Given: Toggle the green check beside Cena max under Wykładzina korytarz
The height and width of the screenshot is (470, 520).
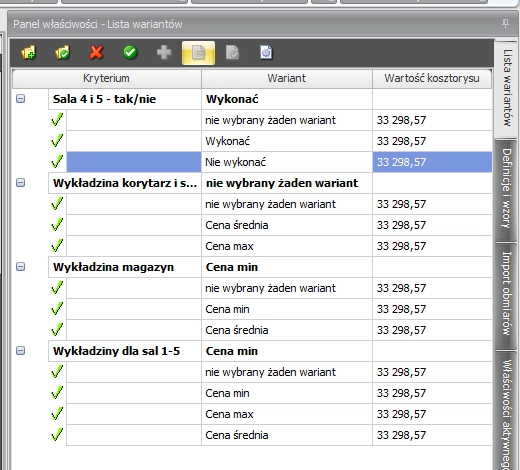Looking at the screenshot, I should 57,246.
